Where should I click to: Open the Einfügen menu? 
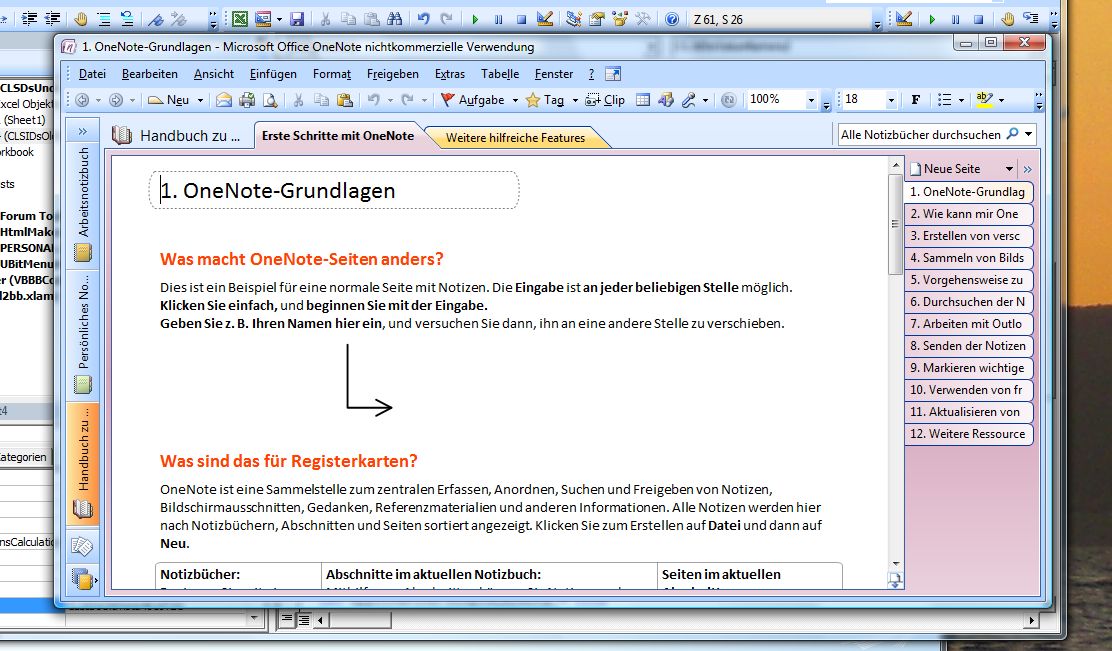click(273, 74)
